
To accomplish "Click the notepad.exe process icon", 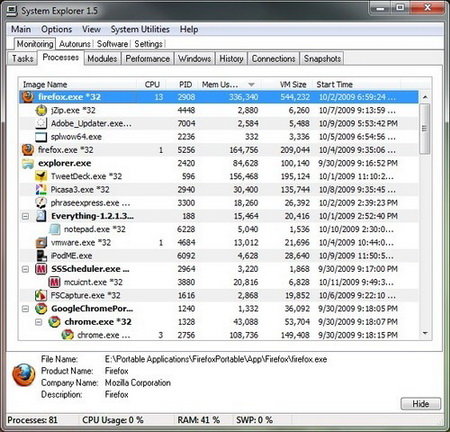I will tap(54, 229).
